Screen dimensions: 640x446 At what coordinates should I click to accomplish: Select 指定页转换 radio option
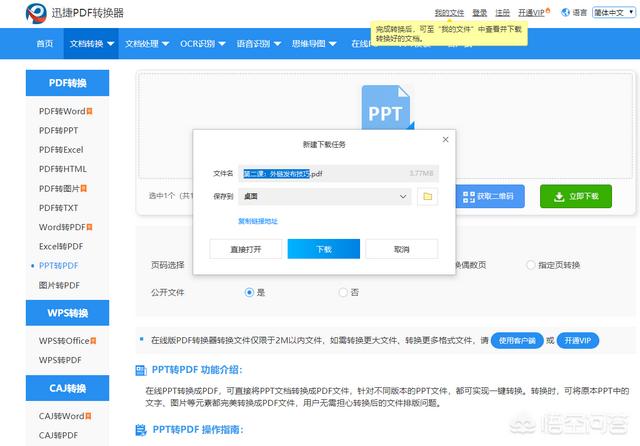(530, 265)
